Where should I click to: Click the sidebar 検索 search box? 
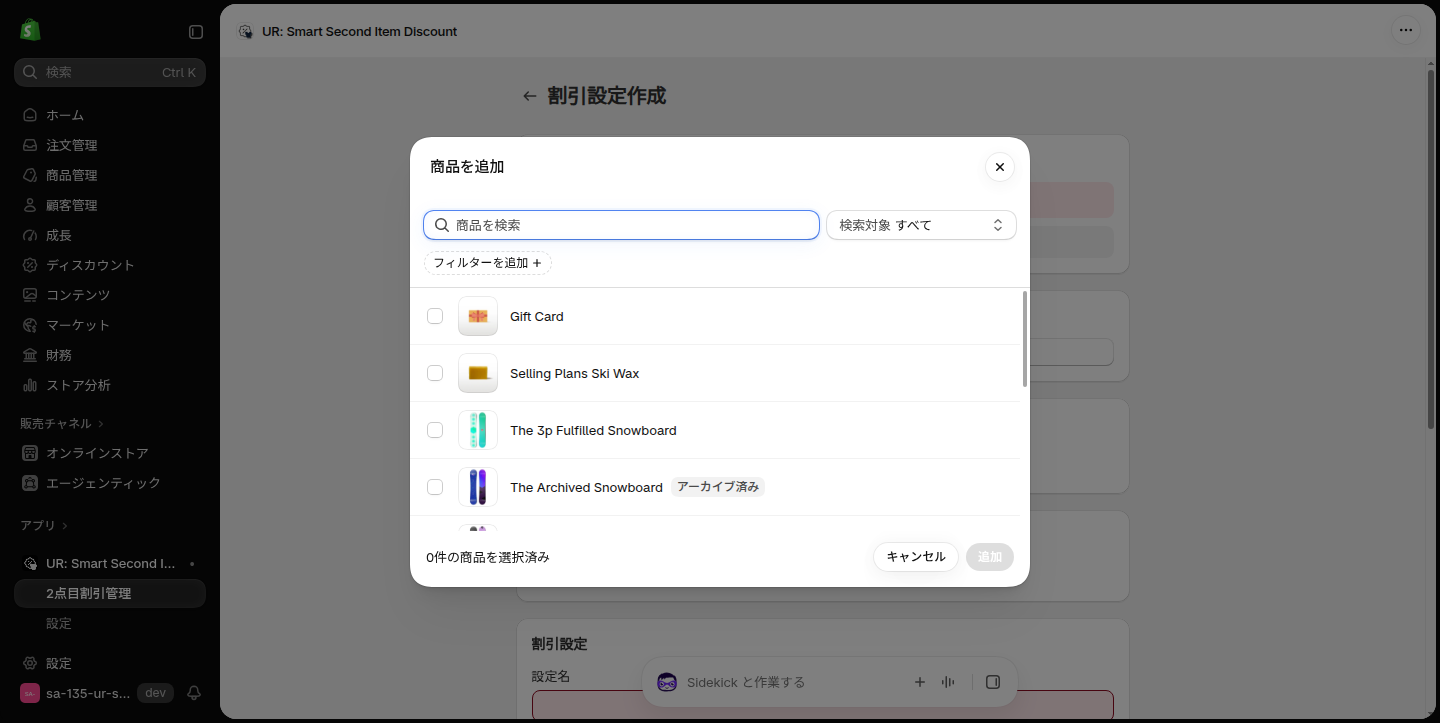pyautogui.click(x=110, y=72)
